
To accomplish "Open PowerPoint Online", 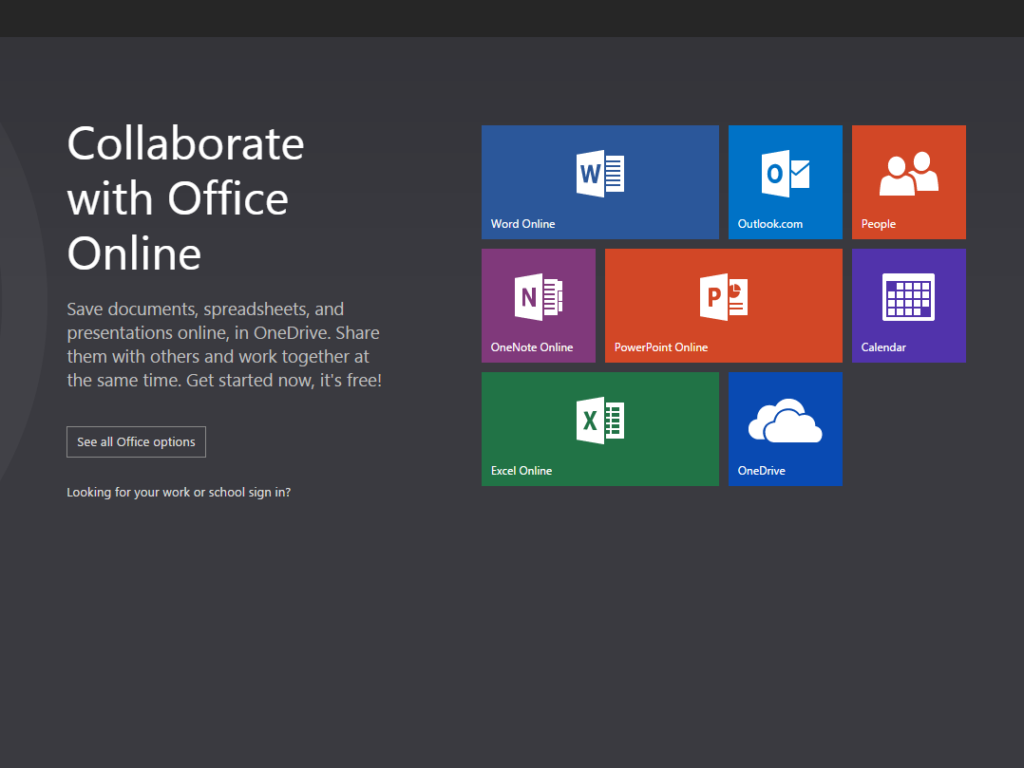I will pyautogui.click(x=723, y=305).
